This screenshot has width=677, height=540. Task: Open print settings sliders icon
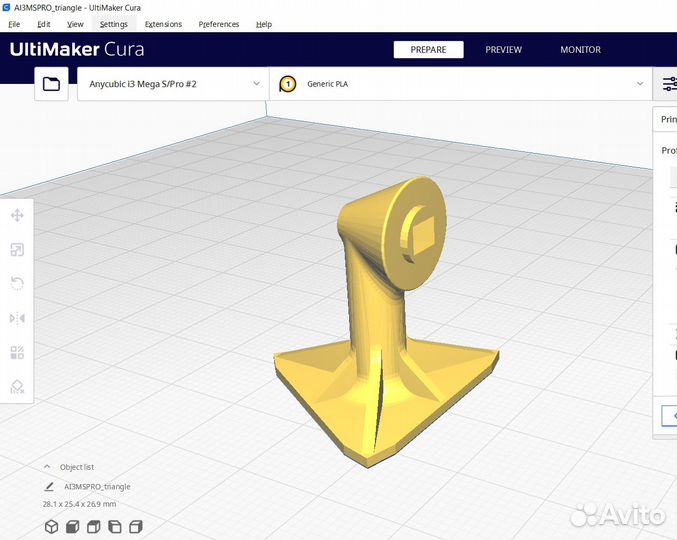coord(669,85)
